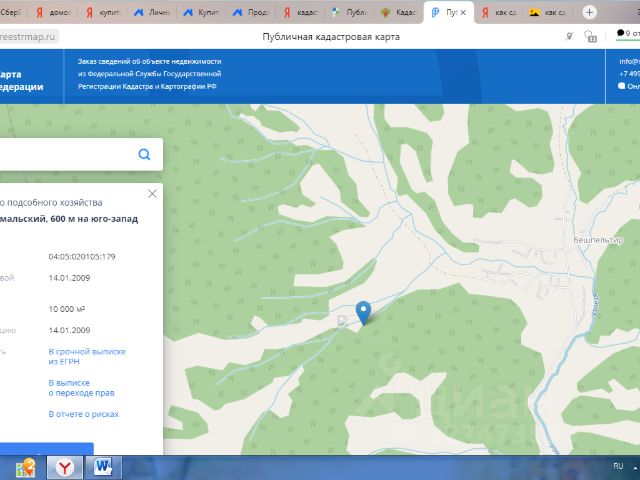Open the 'В отчете о рисках' link
640x480 pixels.
point(83,413)
